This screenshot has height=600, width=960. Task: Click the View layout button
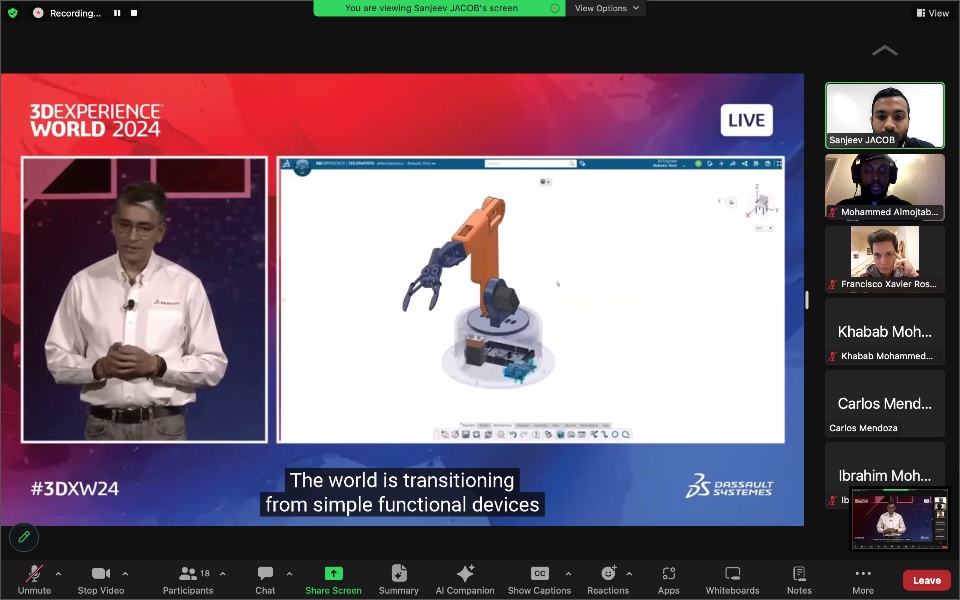coord(932,13)
